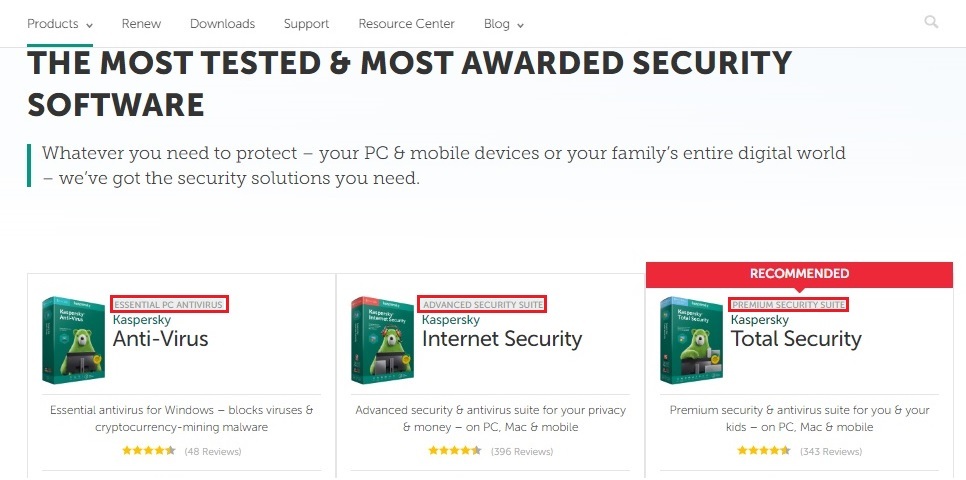
Task: Click the Kaspersky Total Security box image
Action: tap(692, 340)
